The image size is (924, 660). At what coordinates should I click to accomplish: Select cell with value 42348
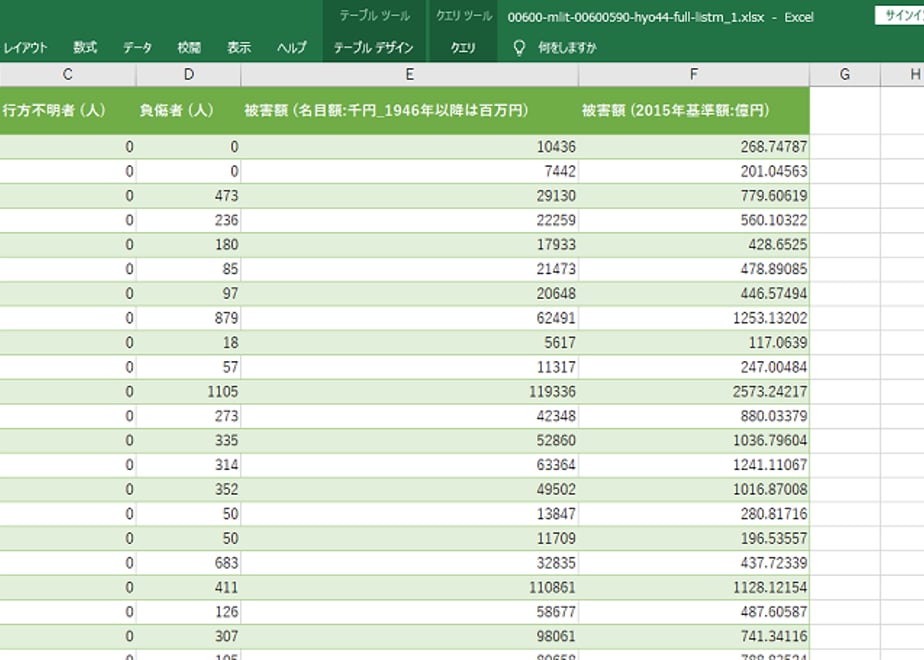(410, 416)
